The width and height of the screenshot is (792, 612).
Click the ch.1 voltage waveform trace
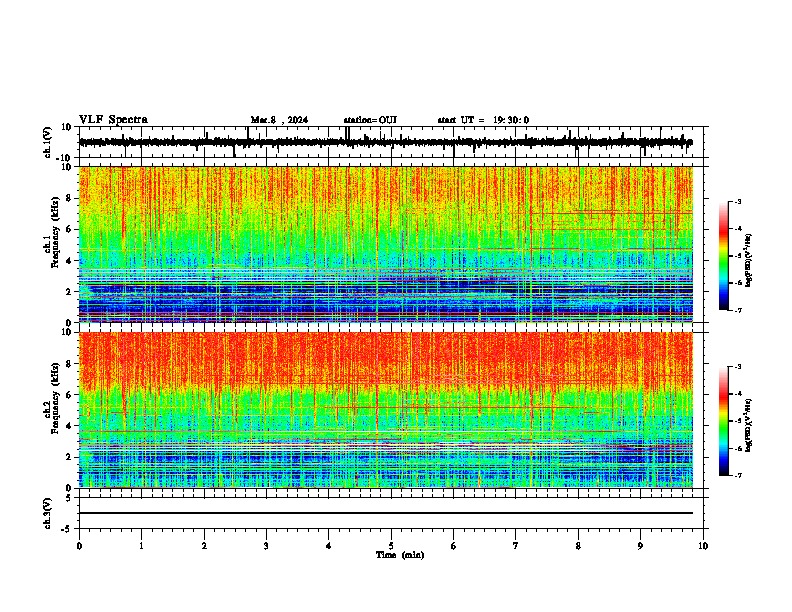click(x=386, y=142)
